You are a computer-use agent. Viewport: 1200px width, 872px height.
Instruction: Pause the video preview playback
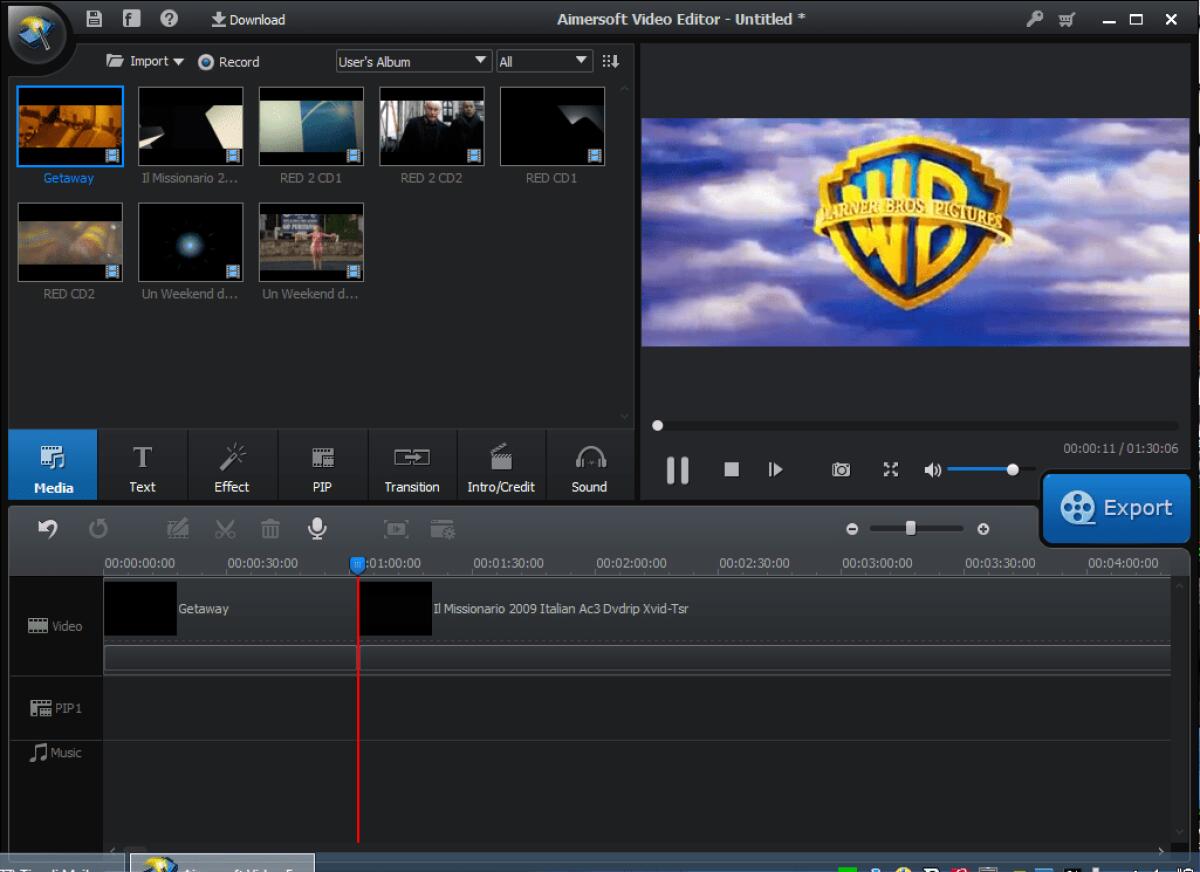pyautogui.click(x=677, y=469)
